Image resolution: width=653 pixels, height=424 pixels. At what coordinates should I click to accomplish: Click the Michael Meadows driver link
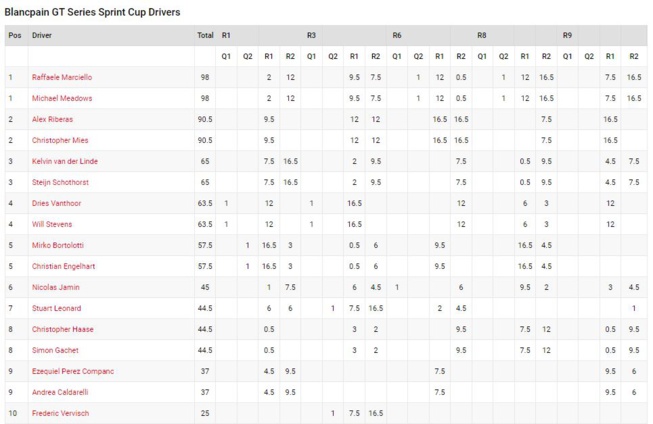click(x=60, y=98)
